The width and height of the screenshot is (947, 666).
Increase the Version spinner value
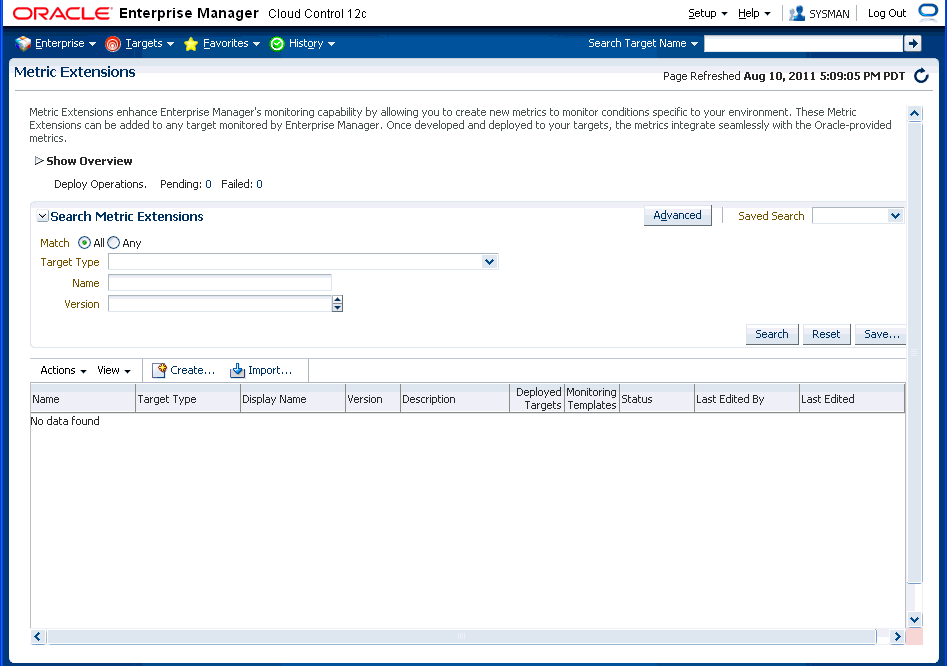338,299
